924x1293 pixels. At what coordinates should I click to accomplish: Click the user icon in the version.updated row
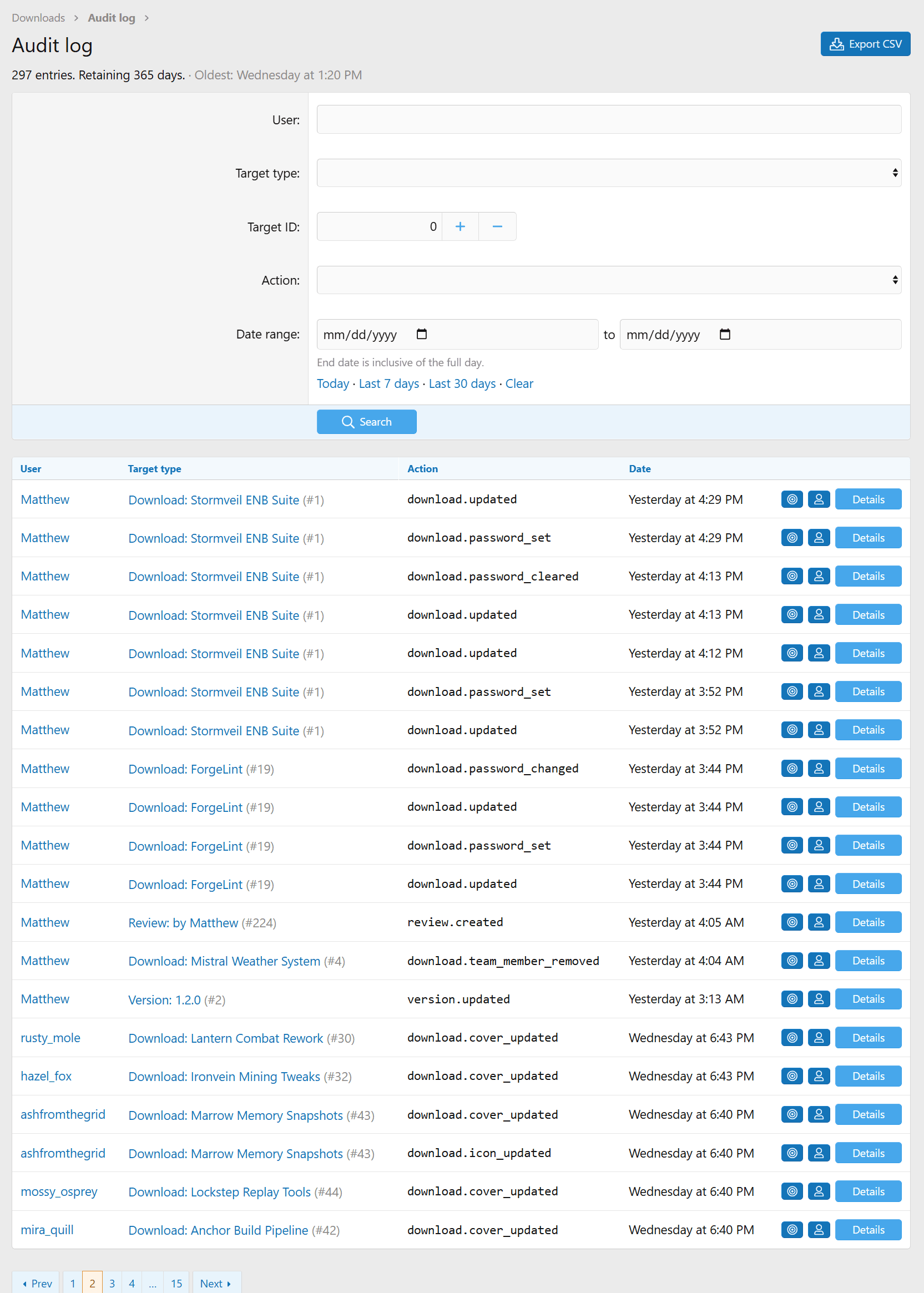click(x=818, y=998)
